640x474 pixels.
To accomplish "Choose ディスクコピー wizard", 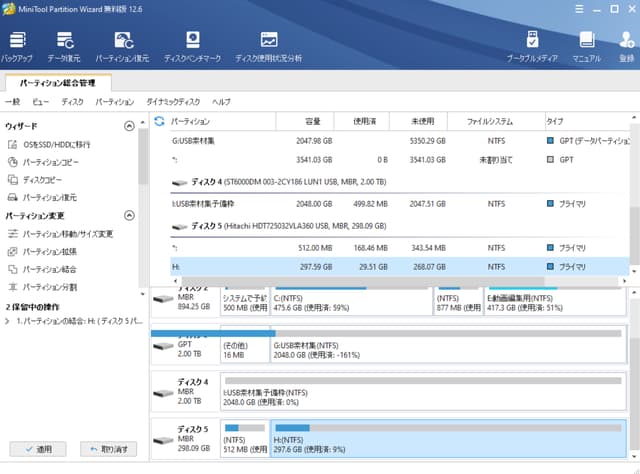I will tap(35, 180).
